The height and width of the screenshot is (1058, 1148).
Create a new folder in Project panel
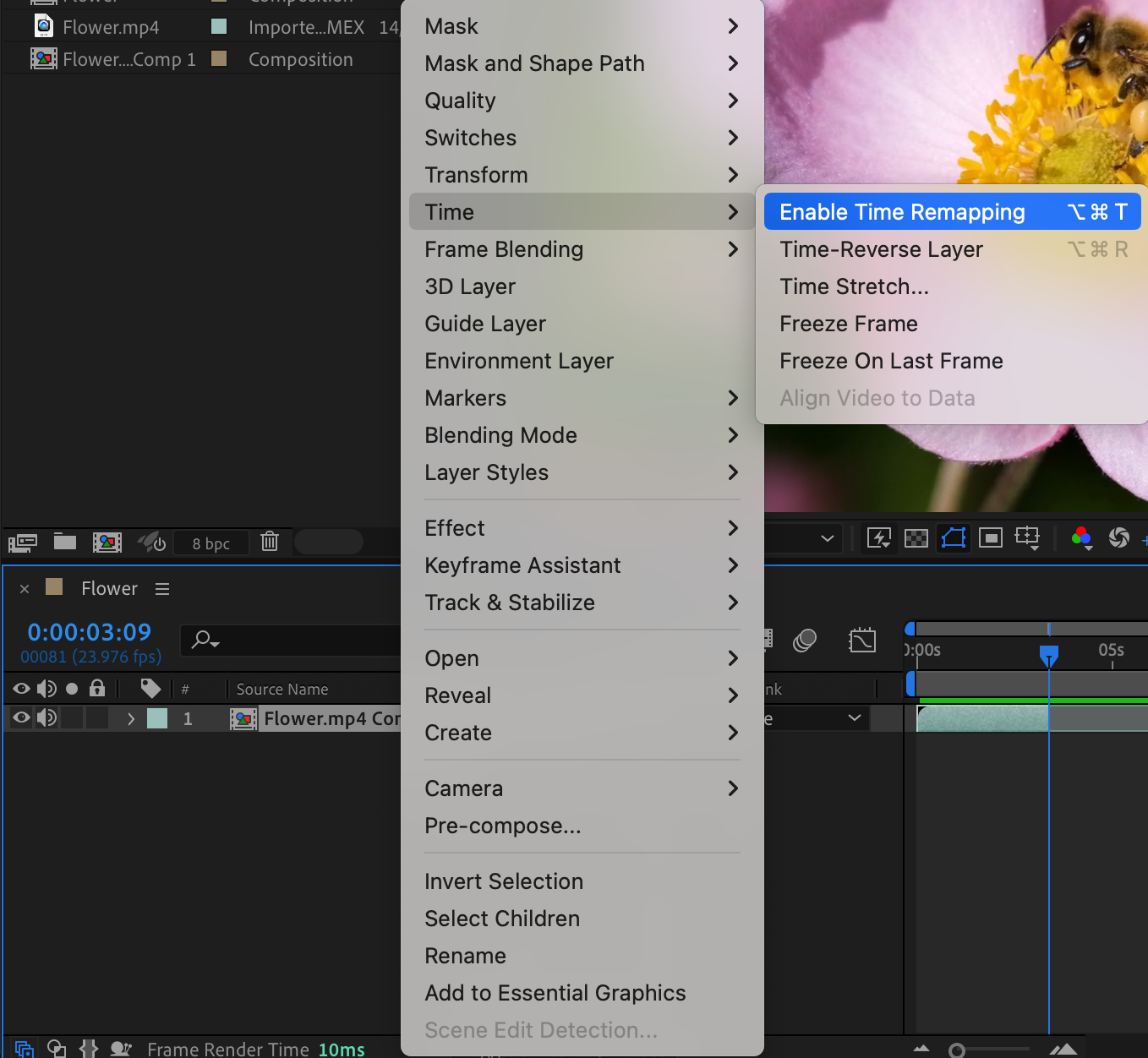[65, 542]
